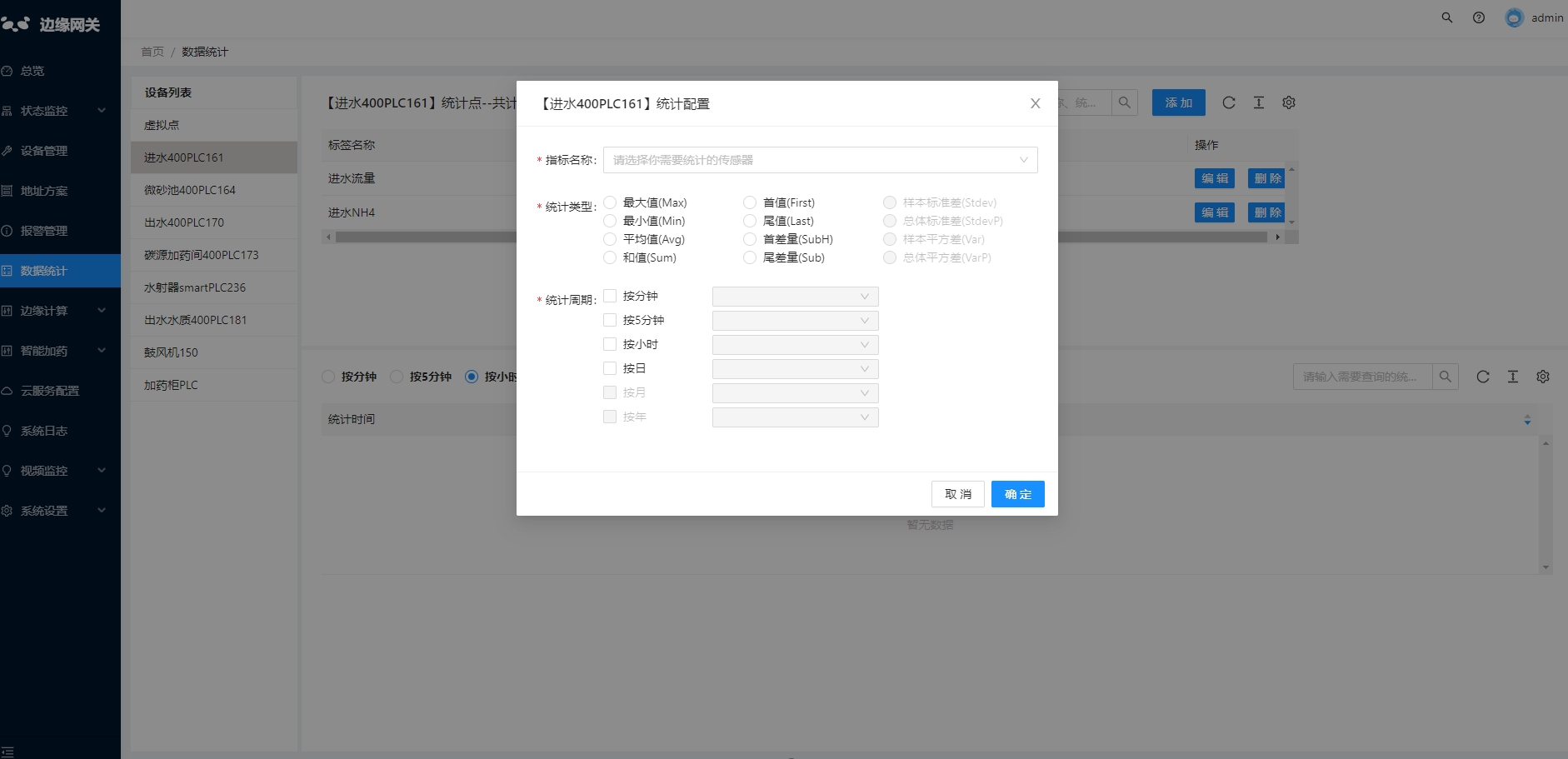Viewport: 1568px width, 759px height.
Task: Open the admin user avatar
Action: (1515, 17)
